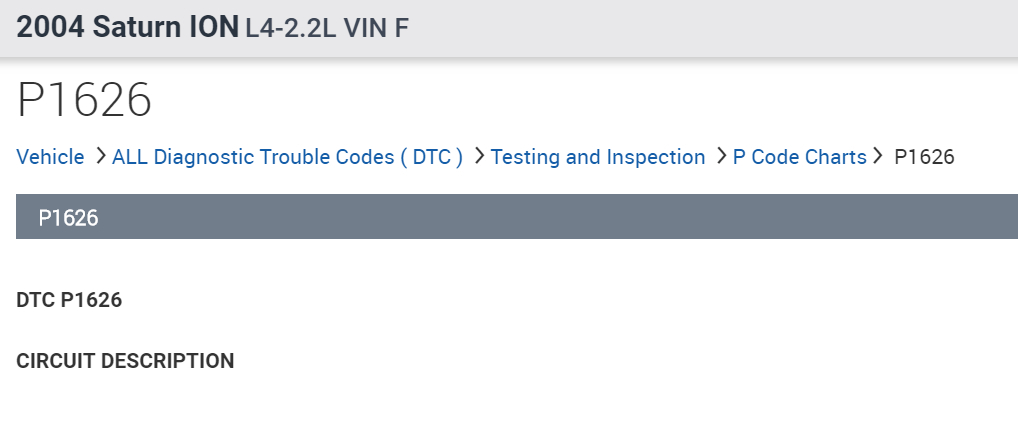
Task: Click the 2004 Saturn ION vehicle title
Action: (128, 27)
